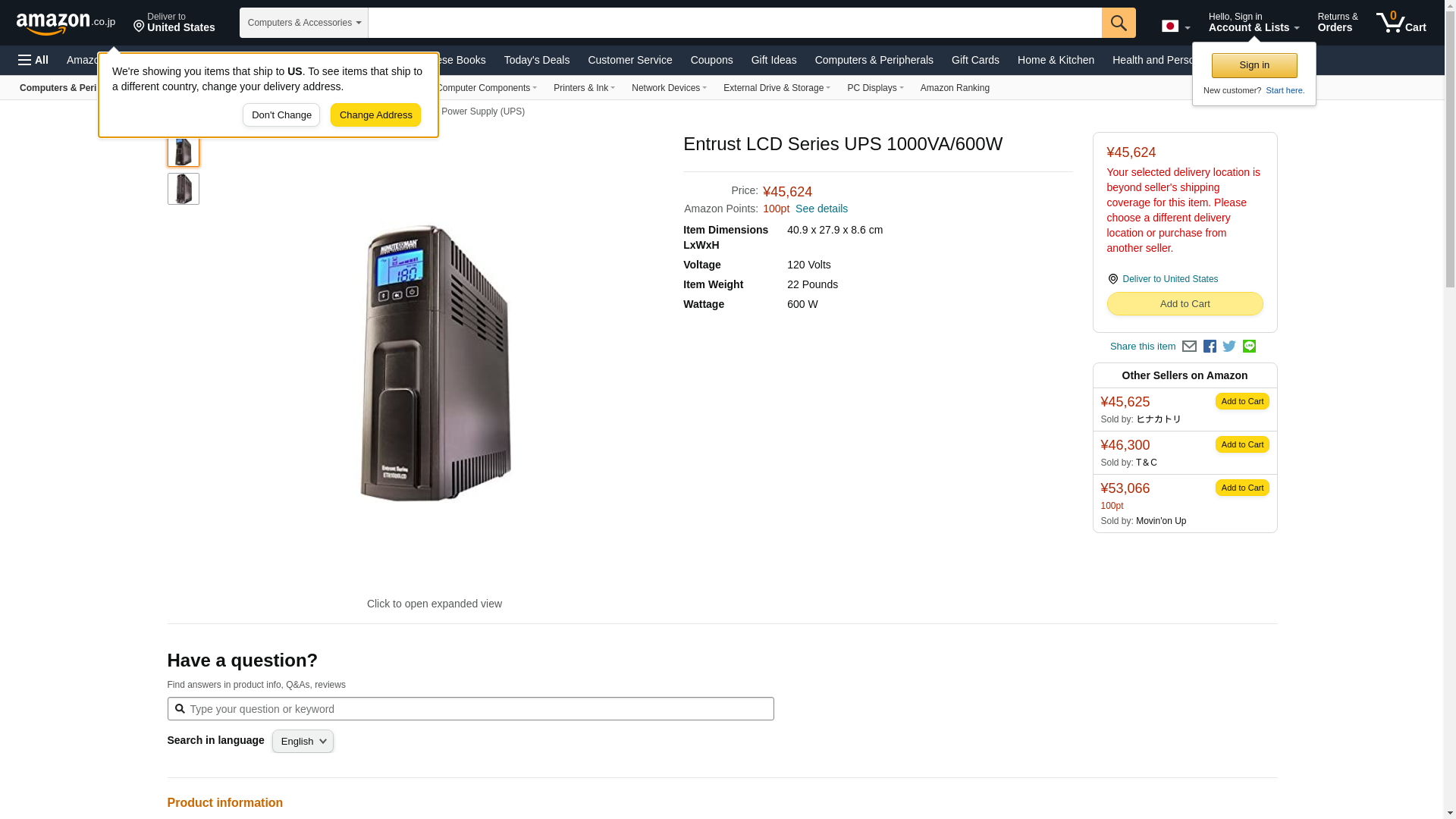
Task: Open the English search language dropdown
Action: (x=303, y=742)
